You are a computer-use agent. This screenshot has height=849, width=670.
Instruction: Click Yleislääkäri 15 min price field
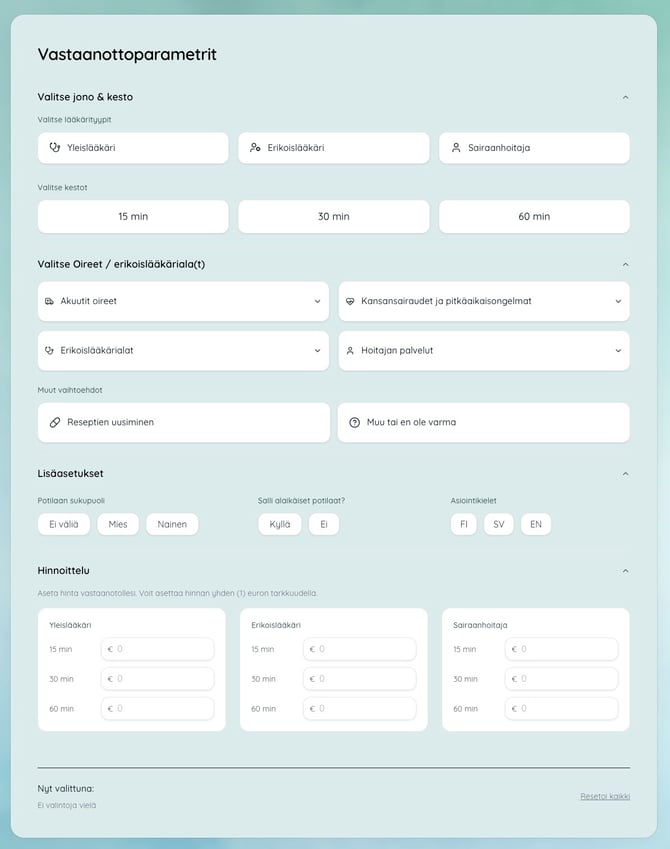coord(158,649)
